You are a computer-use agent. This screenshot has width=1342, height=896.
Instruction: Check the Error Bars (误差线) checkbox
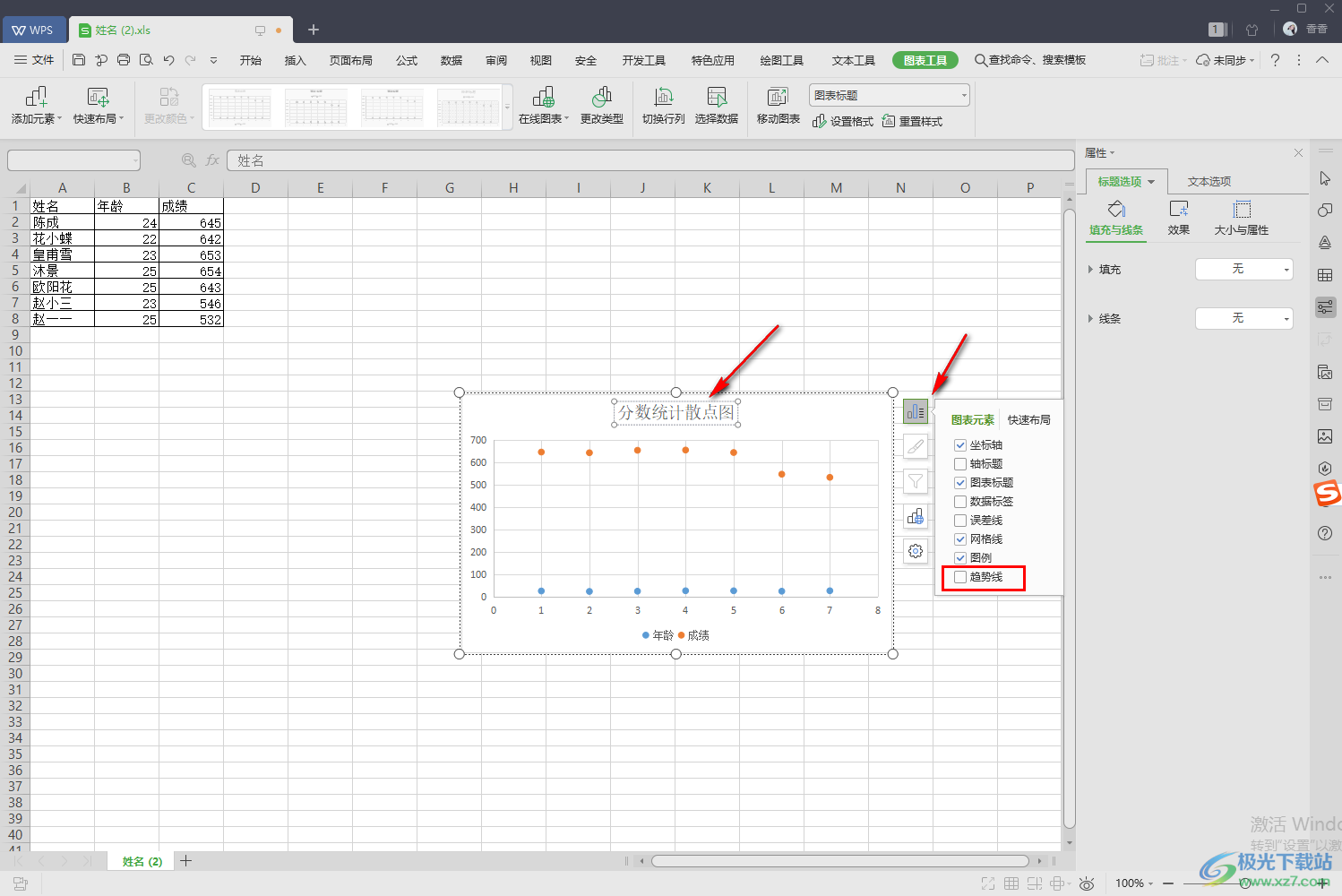tap(960, 521)
